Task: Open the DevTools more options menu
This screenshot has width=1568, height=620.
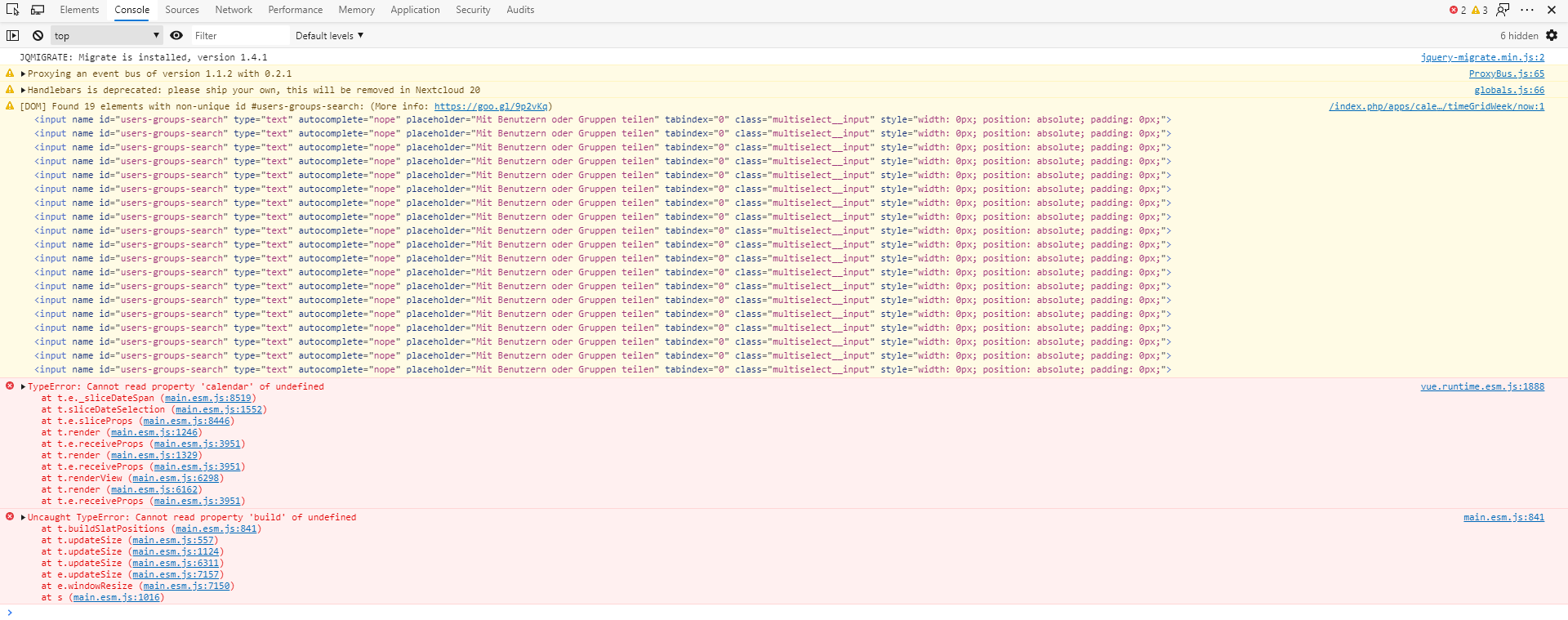Action: [x=1527, y=10]
